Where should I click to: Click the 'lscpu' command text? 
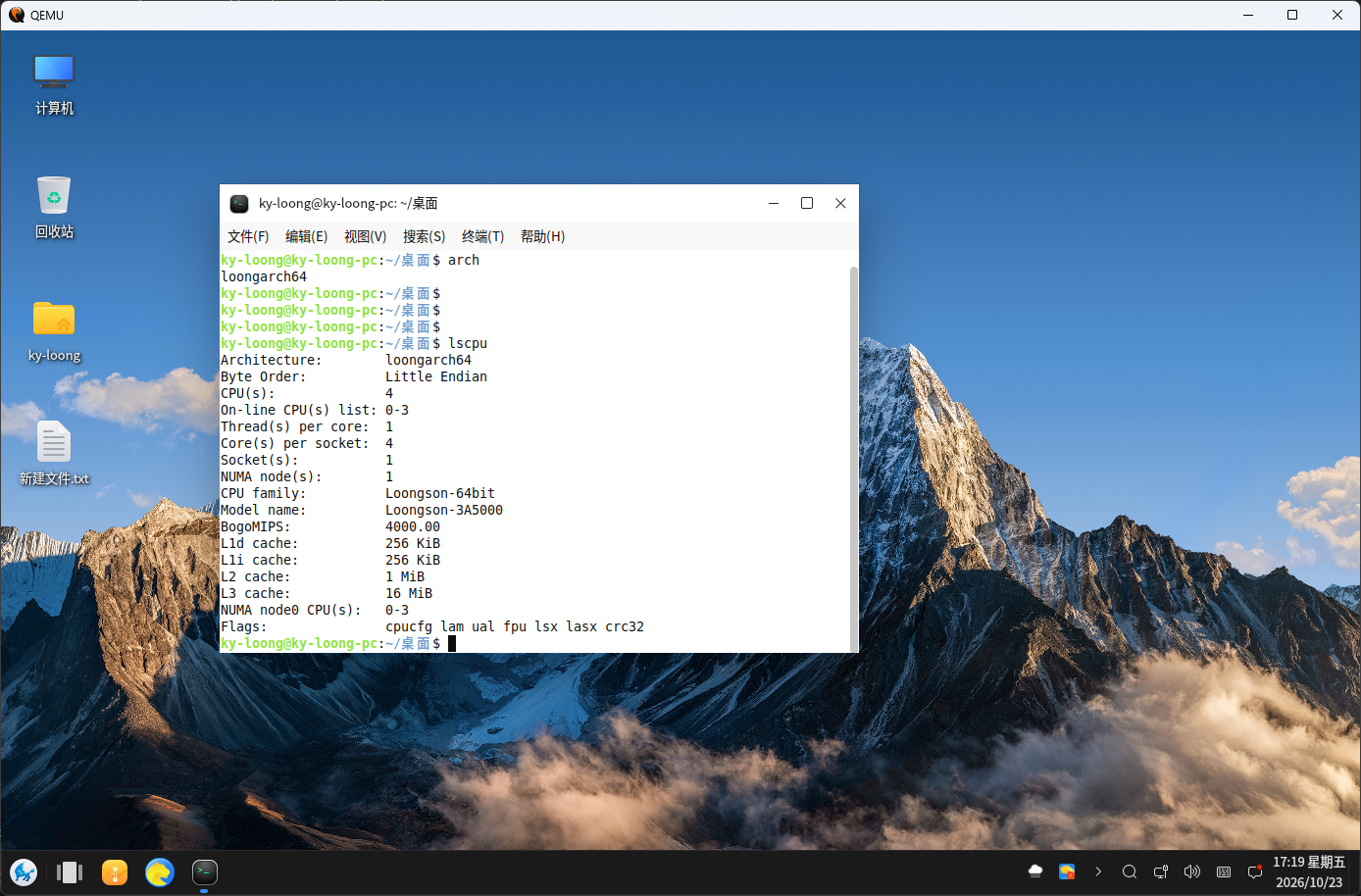coord(468,343)
